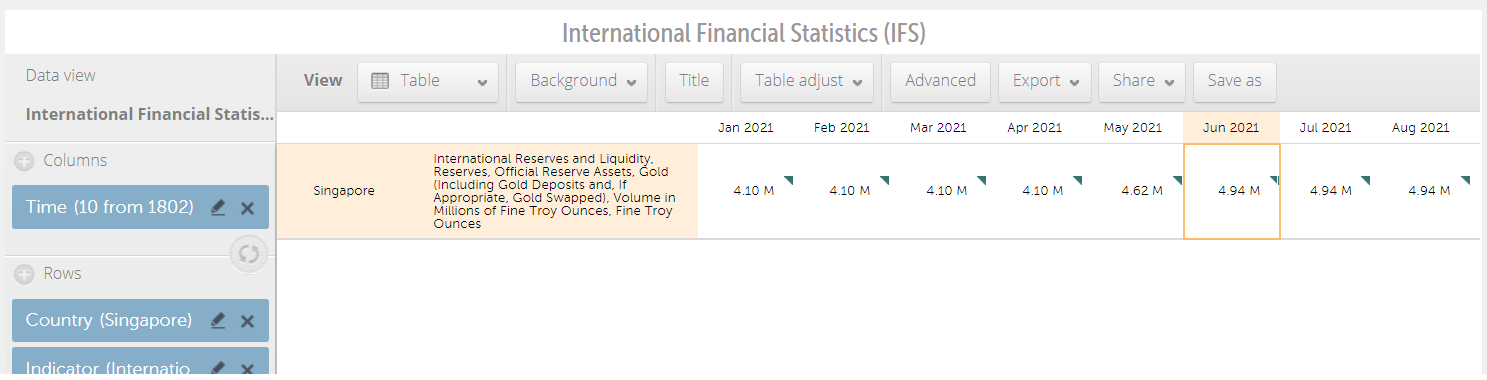The width and height of the screenshot is (1487, 380).
Task: Remove the Country (Singapore) row filter
Action: click(x=248, y=321)
